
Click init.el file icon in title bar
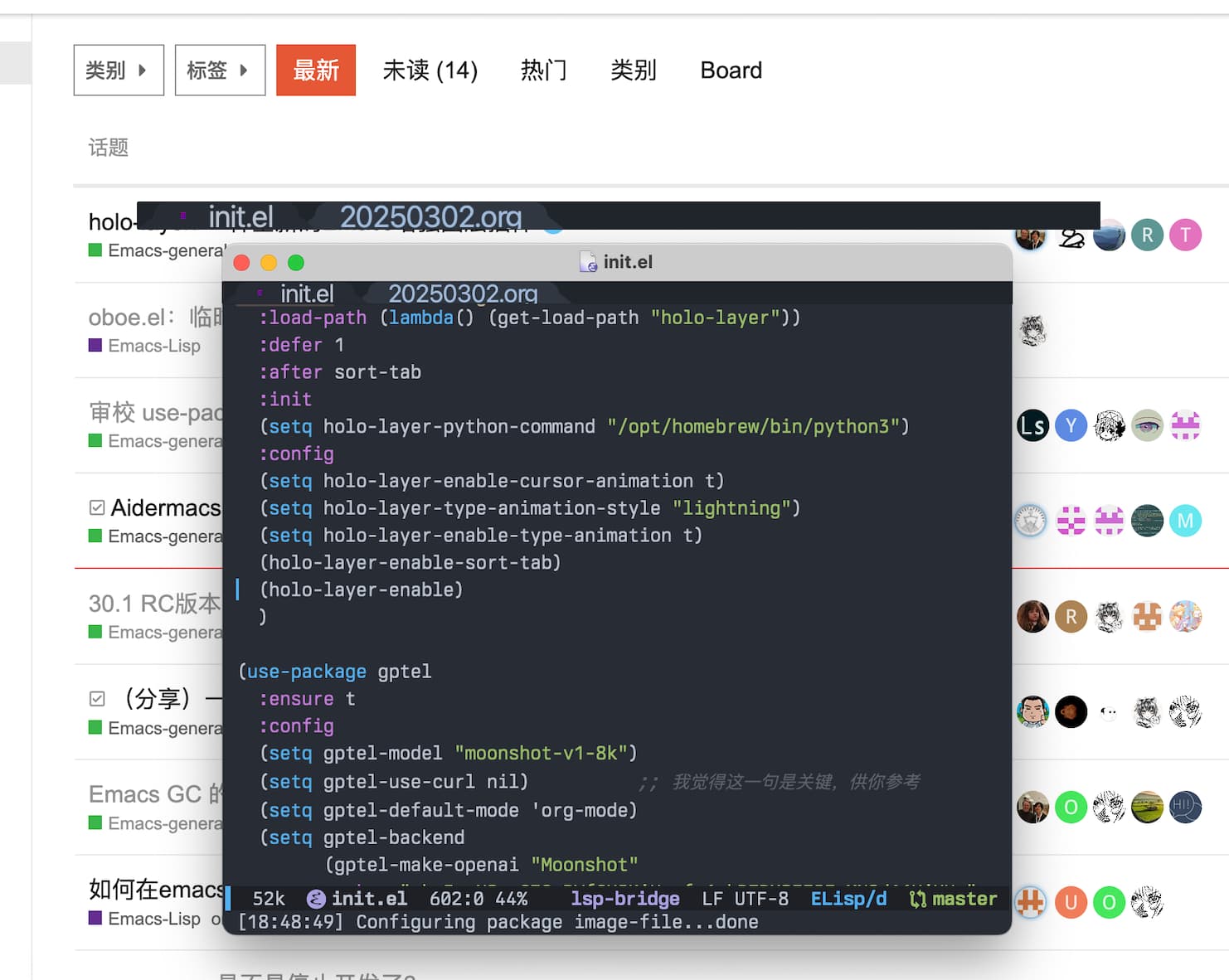tap(588, 262)
